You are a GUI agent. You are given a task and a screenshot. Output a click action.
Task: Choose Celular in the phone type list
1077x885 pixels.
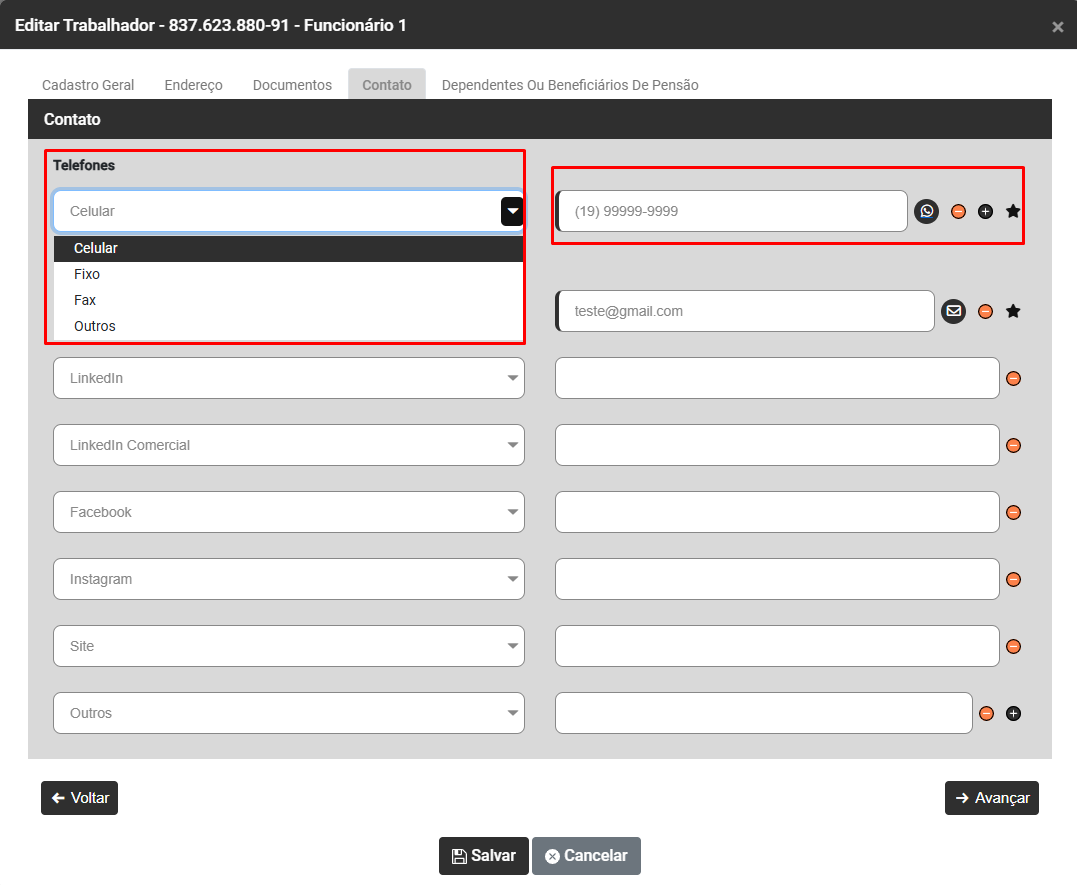click(x=288, y=249)
